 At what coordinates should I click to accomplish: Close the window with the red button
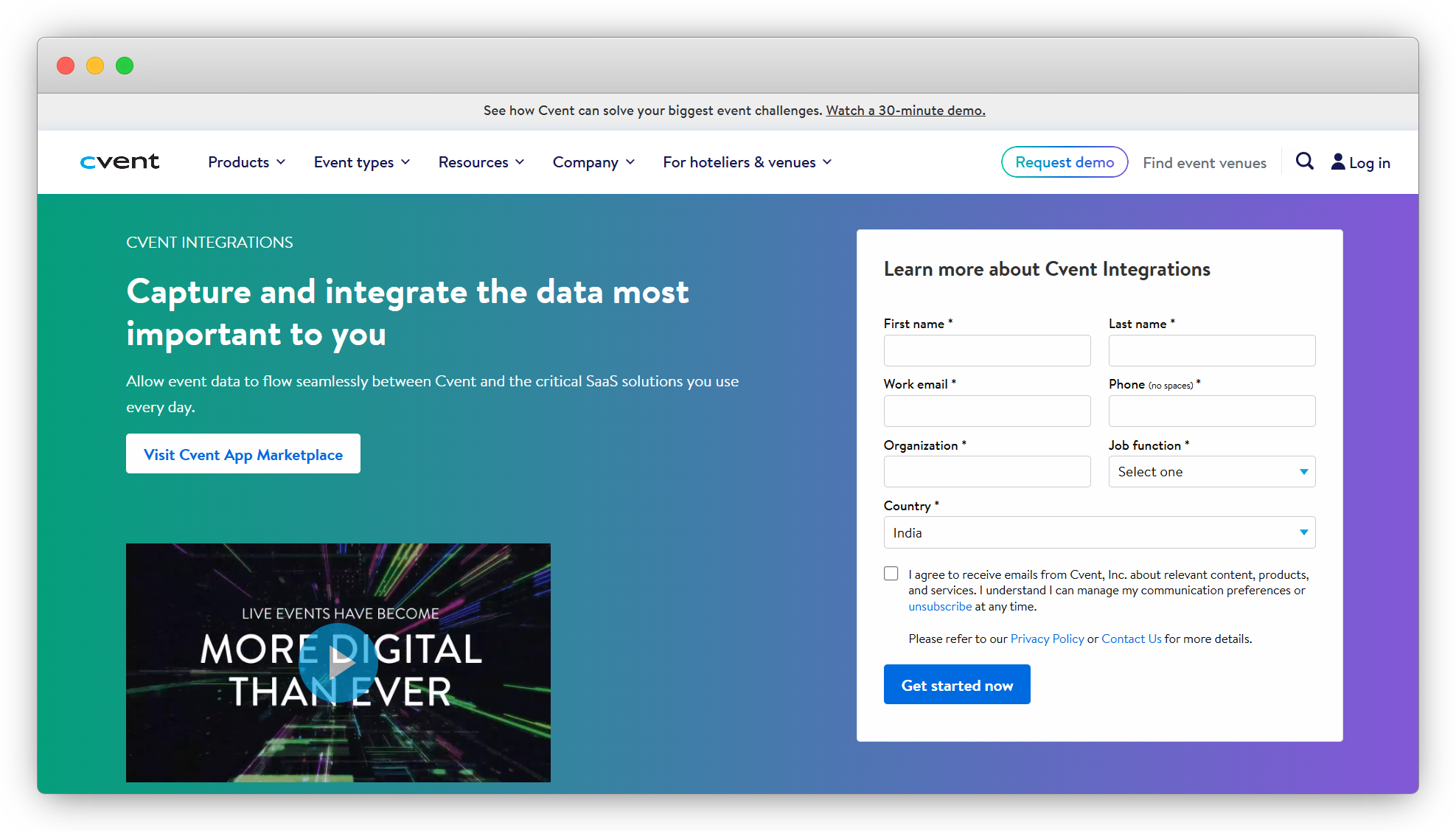click(x=66, y=66)
